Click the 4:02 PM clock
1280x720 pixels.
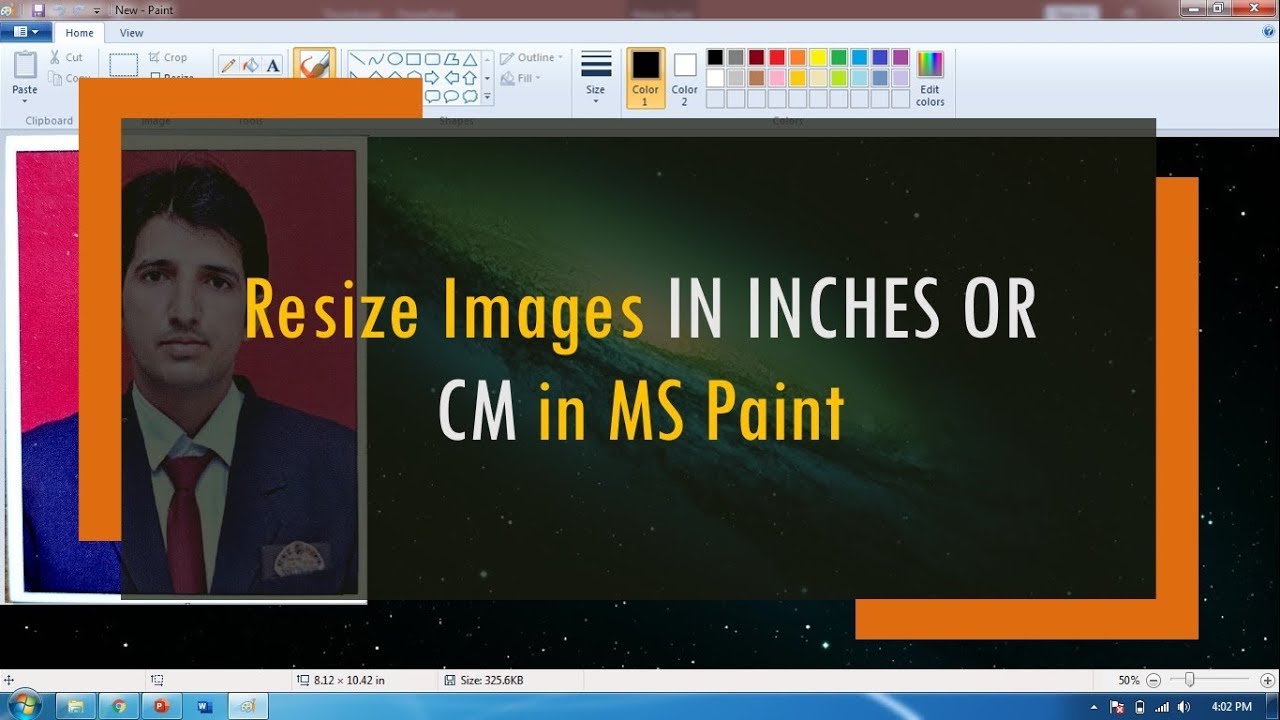tap(1231, 707)
